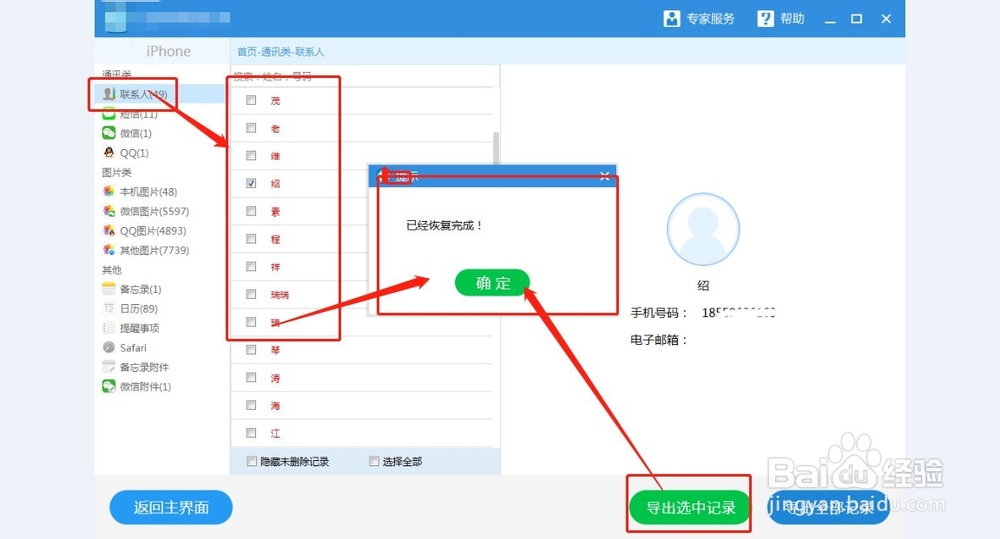
Task: Tick the checkbox for contact 祥
Action: pyautogui.click(x=251, y=267)
